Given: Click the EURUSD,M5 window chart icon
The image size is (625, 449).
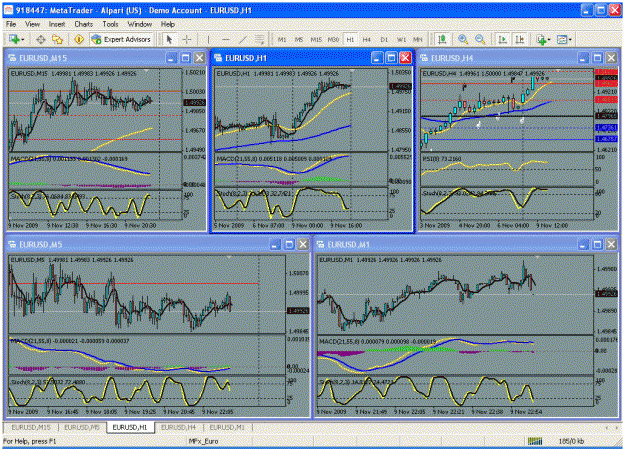Looking at the screenshot, I should pyautogui.click(x=12, y=244).
